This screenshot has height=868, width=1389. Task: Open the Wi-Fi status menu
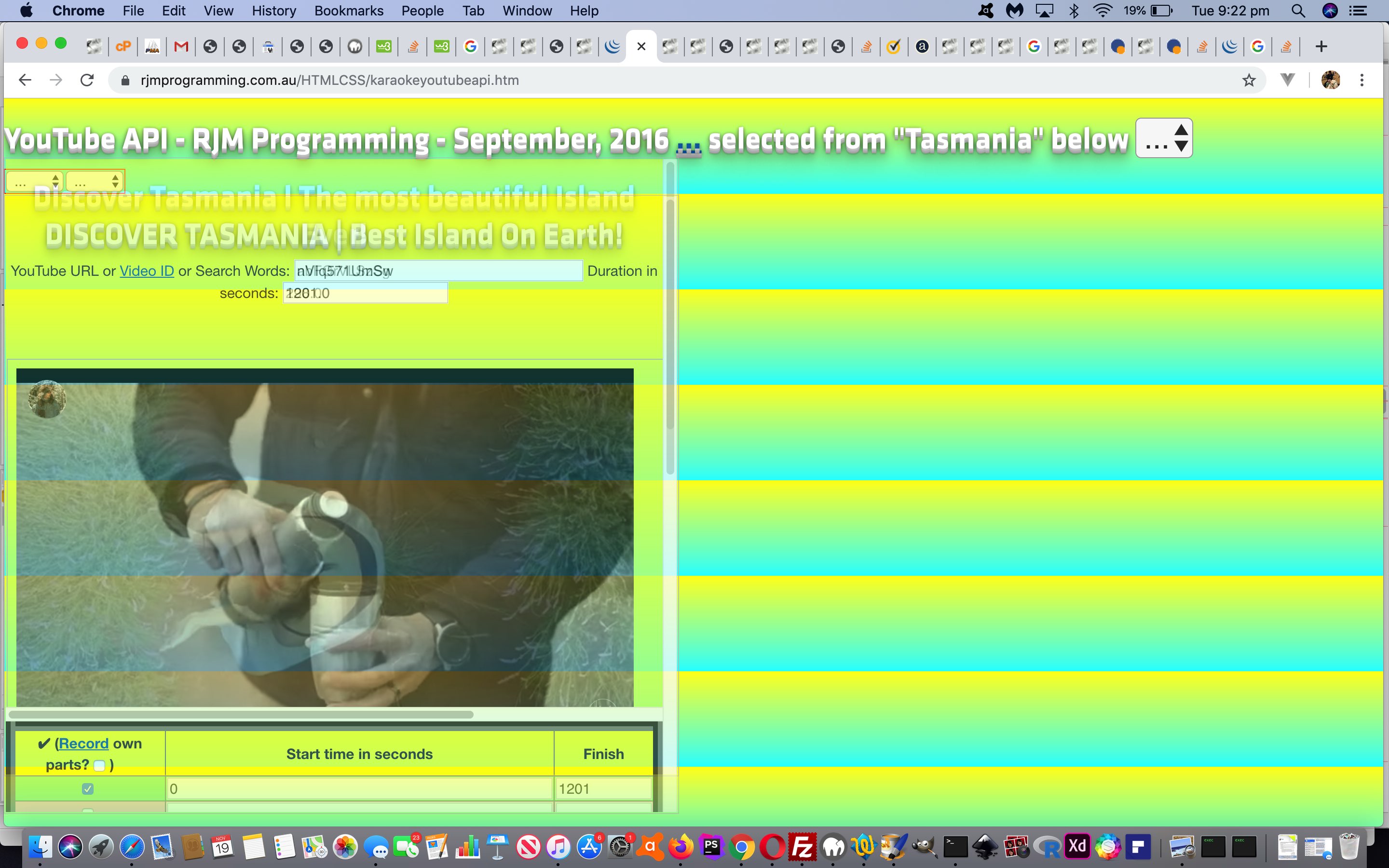pos(1103,10)
